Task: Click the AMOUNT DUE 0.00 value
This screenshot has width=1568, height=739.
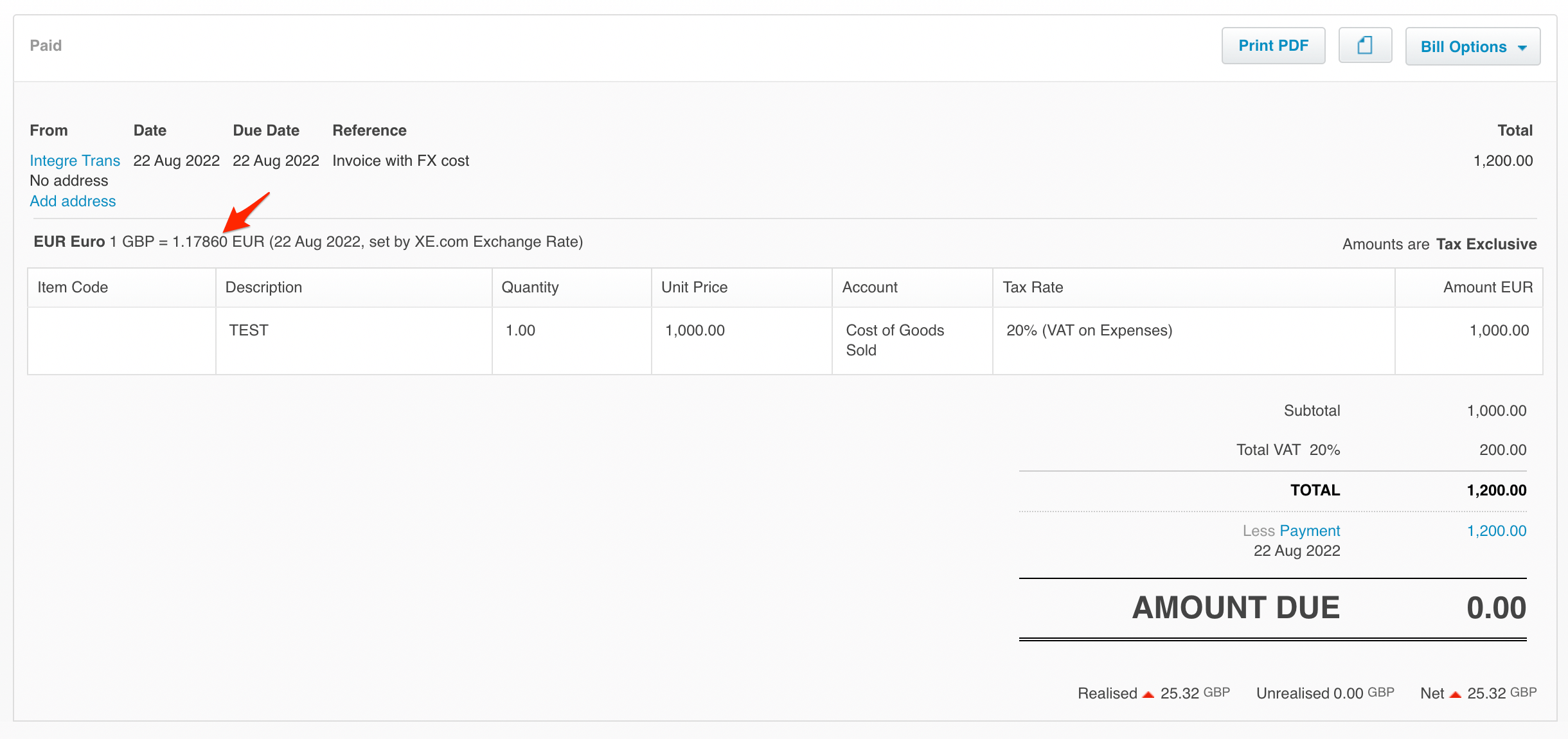Action: (x=1497, y=606)
